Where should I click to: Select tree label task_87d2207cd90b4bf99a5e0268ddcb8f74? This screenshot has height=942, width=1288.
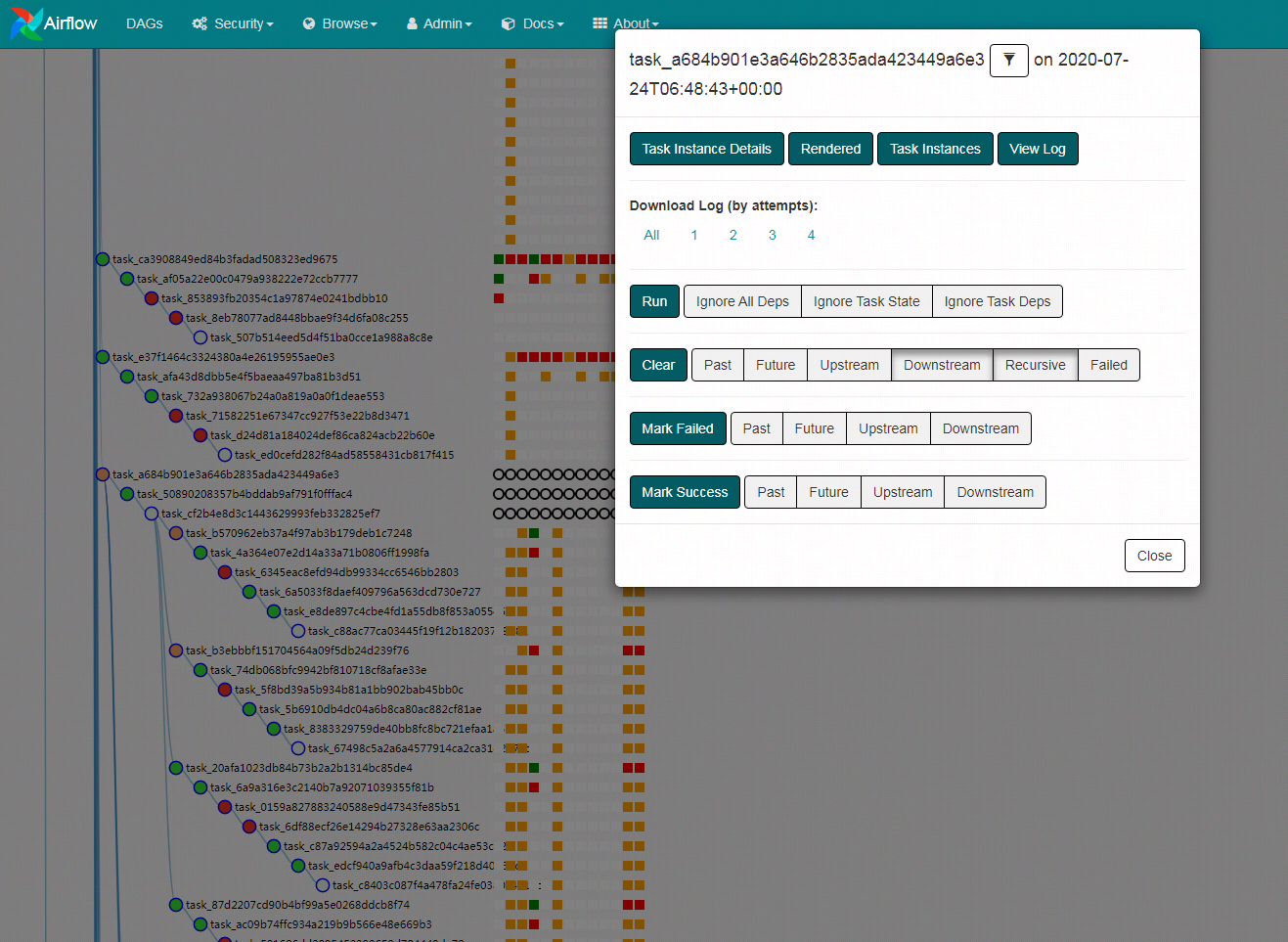click(x=298, y=905)
